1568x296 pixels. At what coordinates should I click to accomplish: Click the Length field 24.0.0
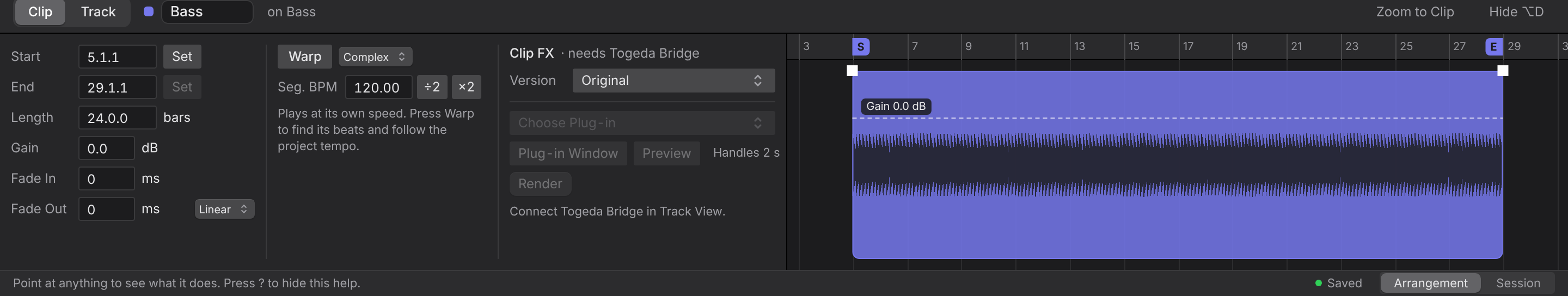(118, 118)
